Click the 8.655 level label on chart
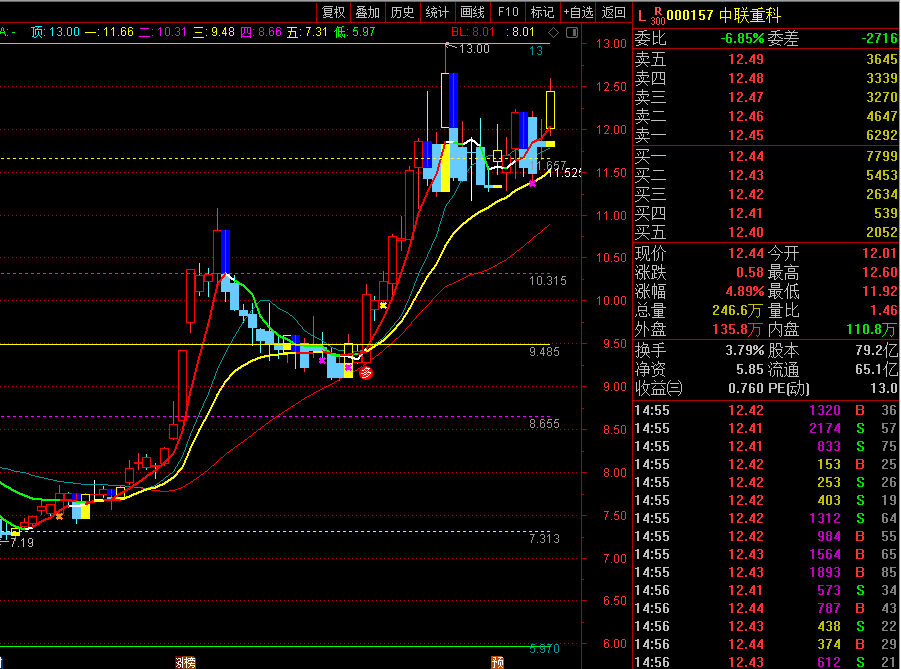 click(x=544, y=424)
